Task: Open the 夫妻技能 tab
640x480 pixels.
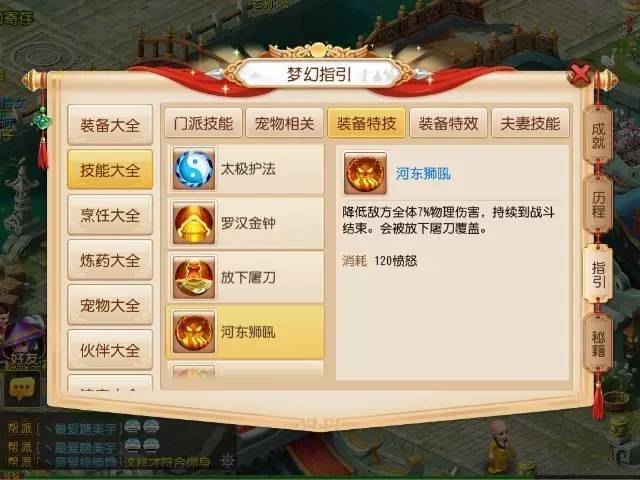Action: click(530, 123)
